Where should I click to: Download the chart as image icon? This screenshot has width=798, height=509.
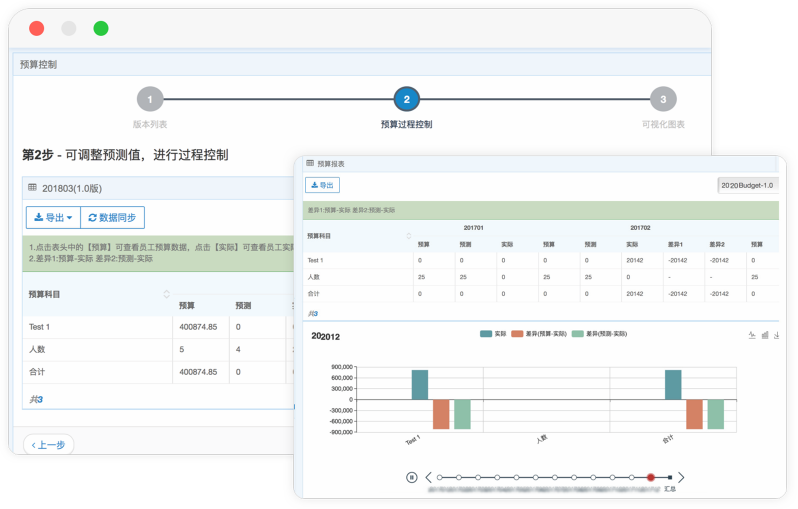pyautogui.click(x=777, y=336)
